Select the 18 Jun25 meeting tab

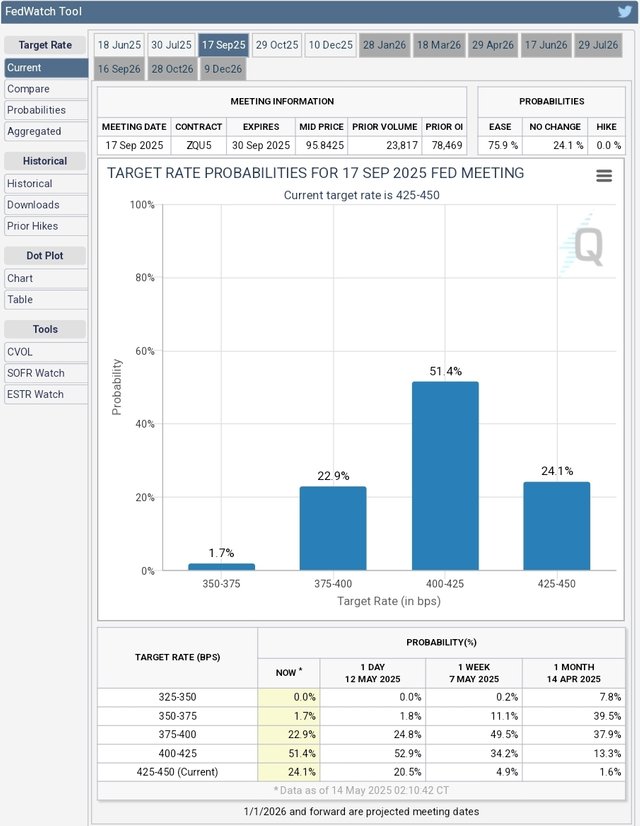pos(119,45)
